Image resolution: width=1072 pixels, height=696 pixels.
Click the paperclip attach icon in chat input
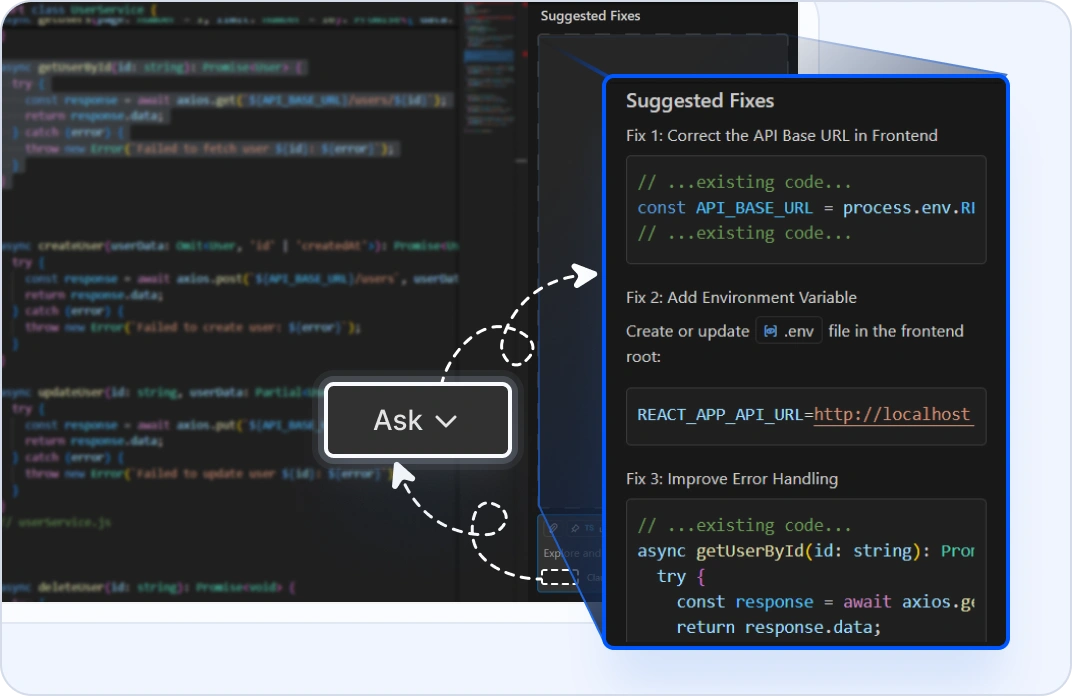[x=551, y=527]
